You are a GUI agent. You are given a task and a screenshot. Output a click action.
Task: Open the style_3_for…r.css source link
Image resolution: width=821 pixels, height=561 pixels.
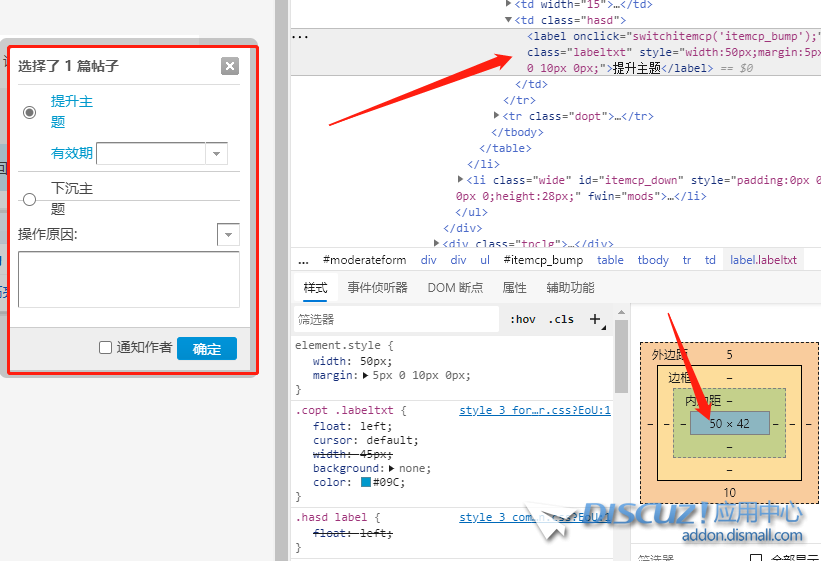click(x=534, y=410)
